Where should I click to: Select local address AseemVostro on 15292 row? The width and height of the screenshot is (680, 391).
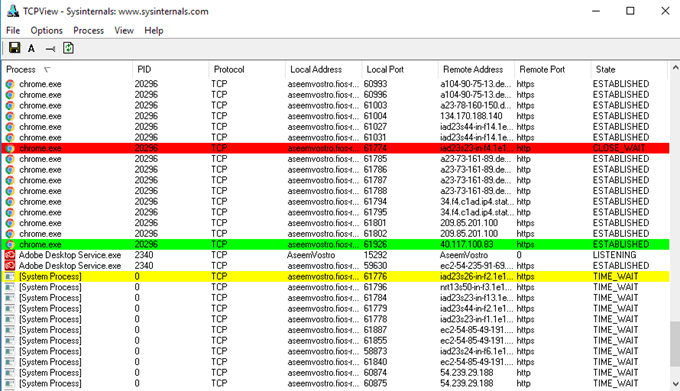pyautogui.click(x=311, y=255)
